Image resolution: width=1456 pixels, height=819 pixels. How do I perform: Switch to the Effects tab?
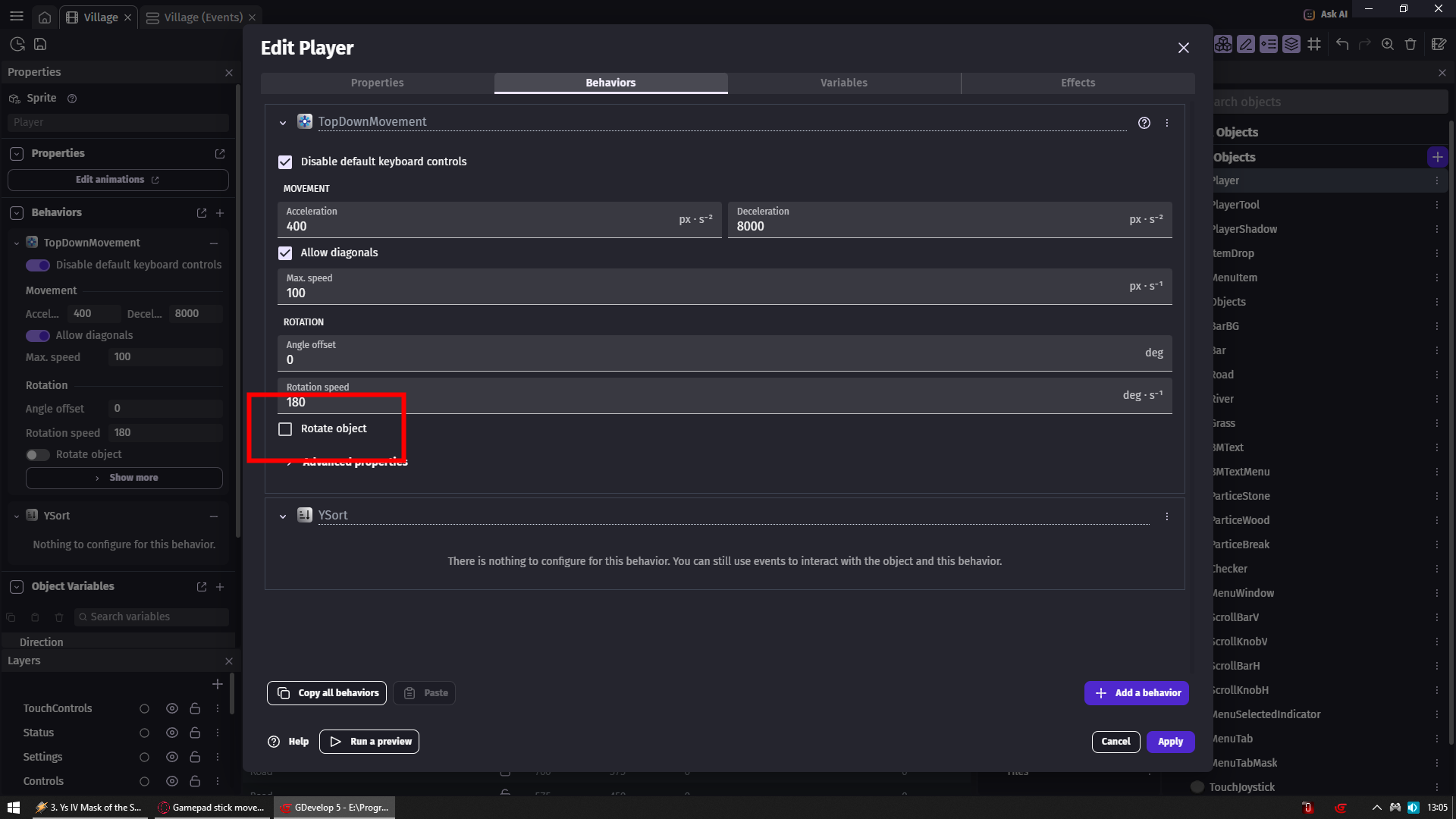click(x=1077, y=83)
